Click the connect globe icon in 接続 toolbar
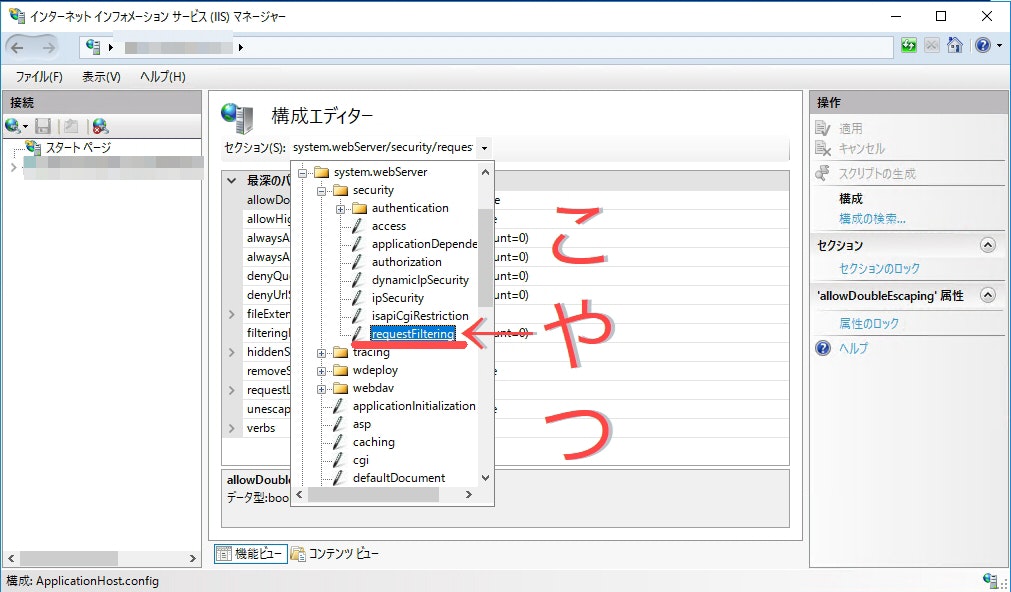 (x=12, y=126)
